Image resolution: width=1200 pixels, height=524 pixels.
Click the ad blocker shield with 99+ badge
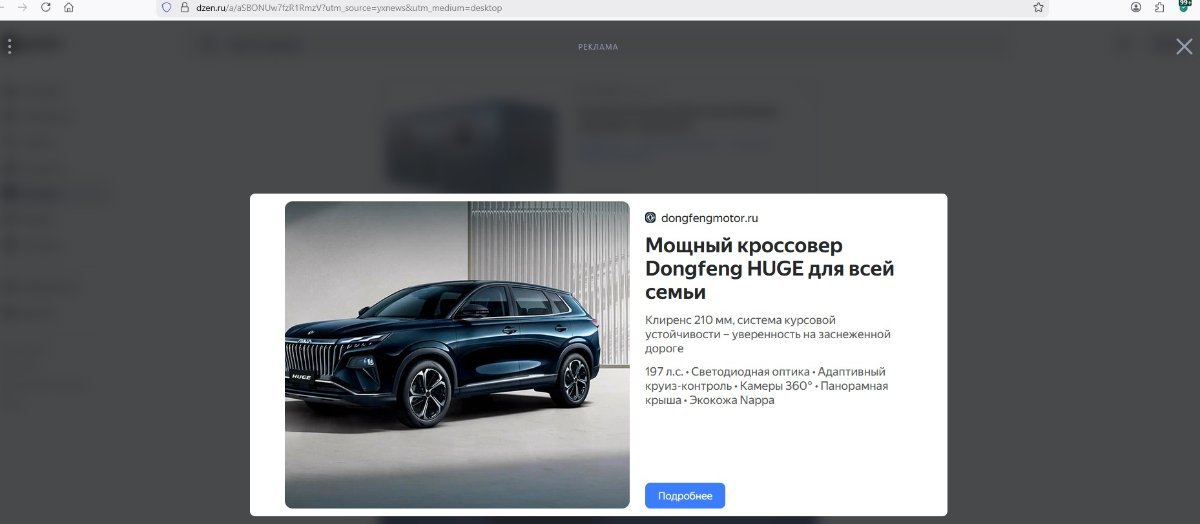1184,7
